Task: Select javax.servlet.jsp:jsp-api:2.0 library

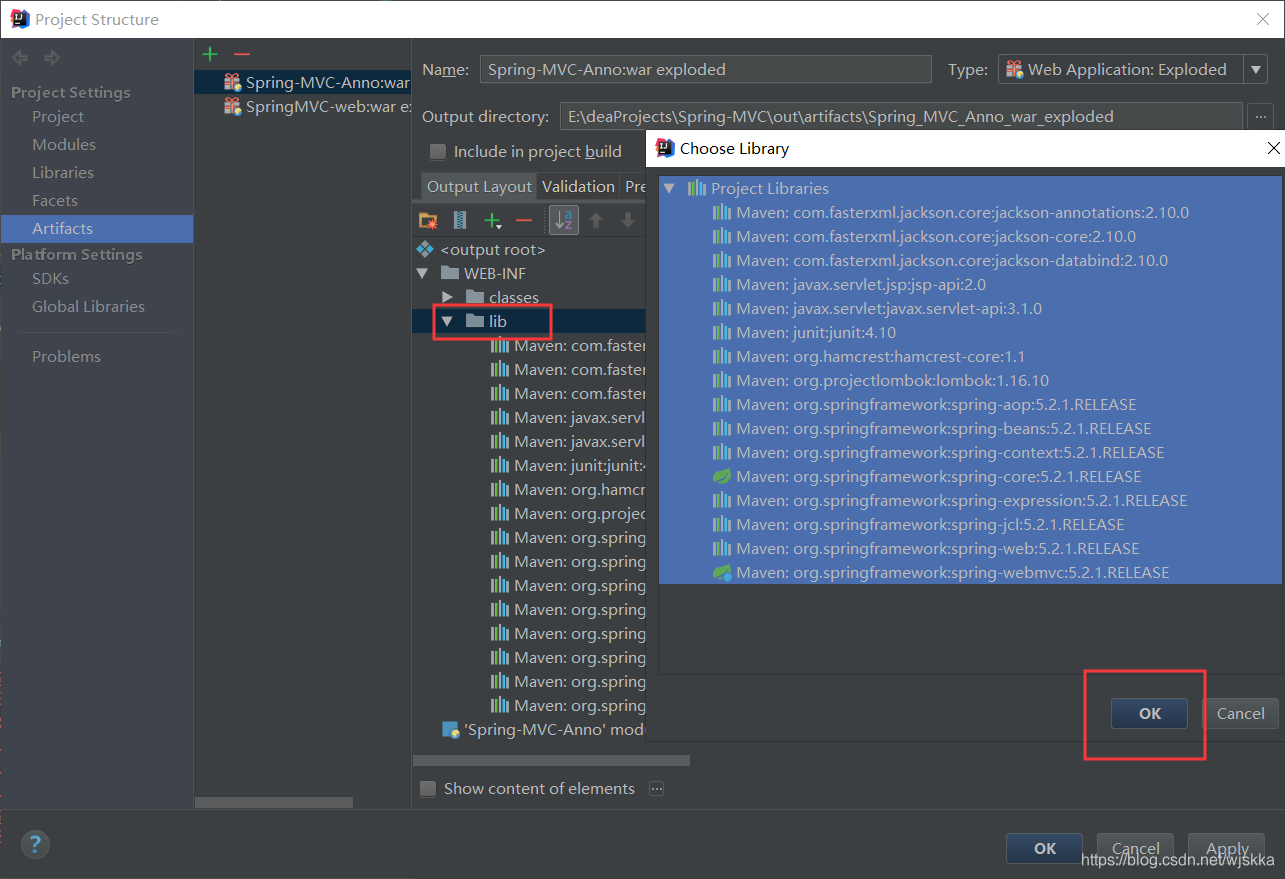Action: click(970, 285)
